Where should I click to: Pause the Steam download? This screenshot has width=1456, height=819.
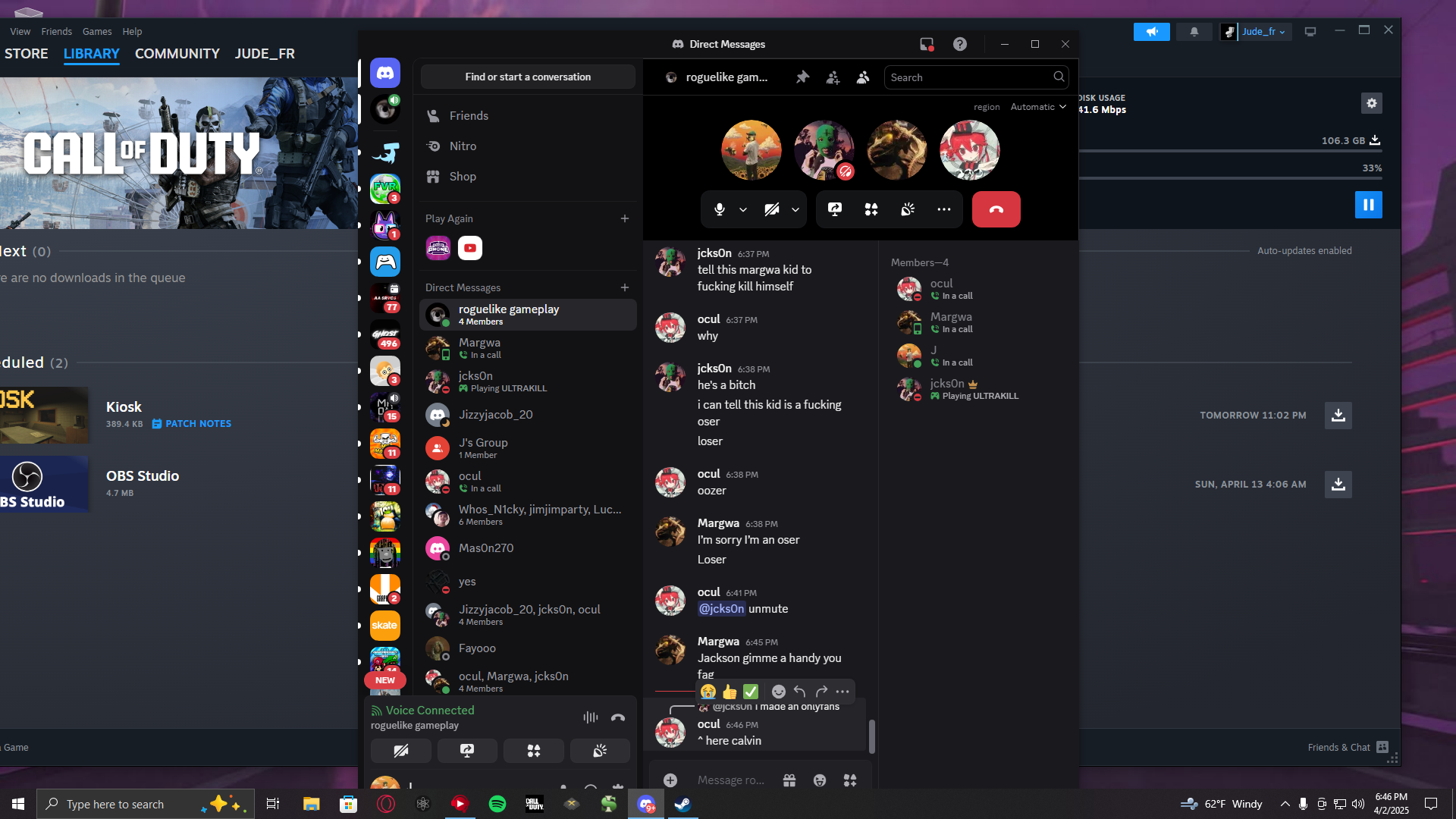point(1368,205)
